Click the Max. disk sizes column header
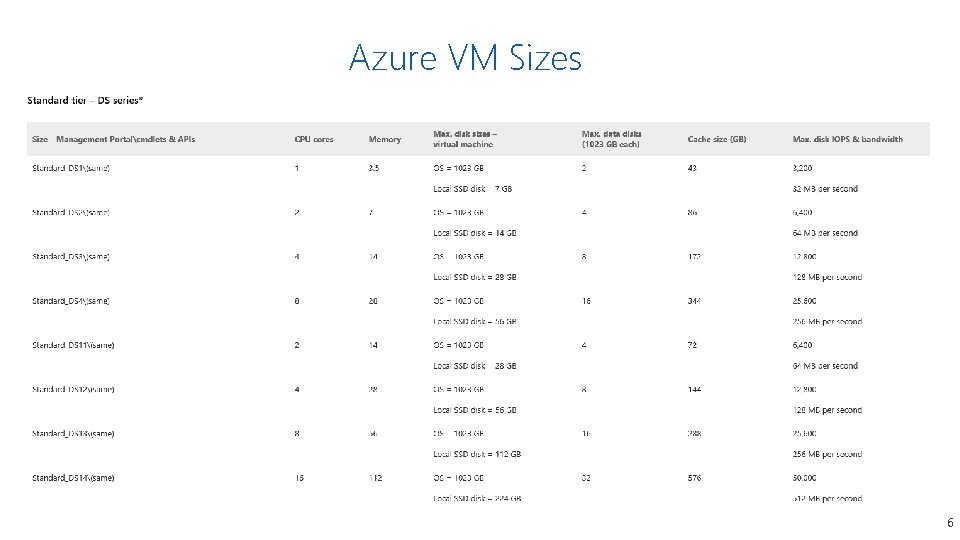Viewport: 960px width, 540px height. 465,139
